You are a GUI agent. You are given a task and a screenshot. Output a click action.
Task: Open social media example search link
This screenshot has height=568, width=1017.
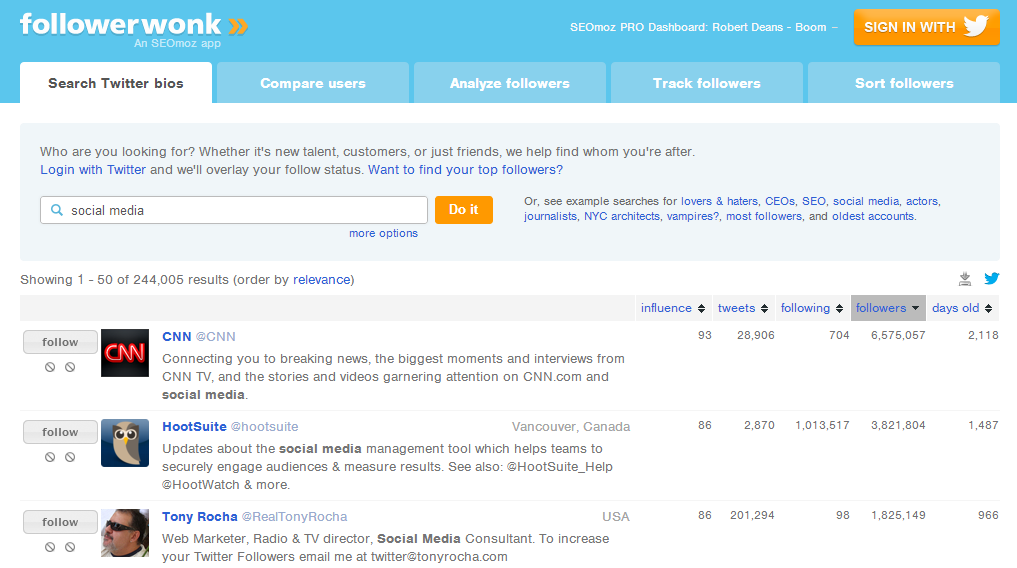[866, 201]
